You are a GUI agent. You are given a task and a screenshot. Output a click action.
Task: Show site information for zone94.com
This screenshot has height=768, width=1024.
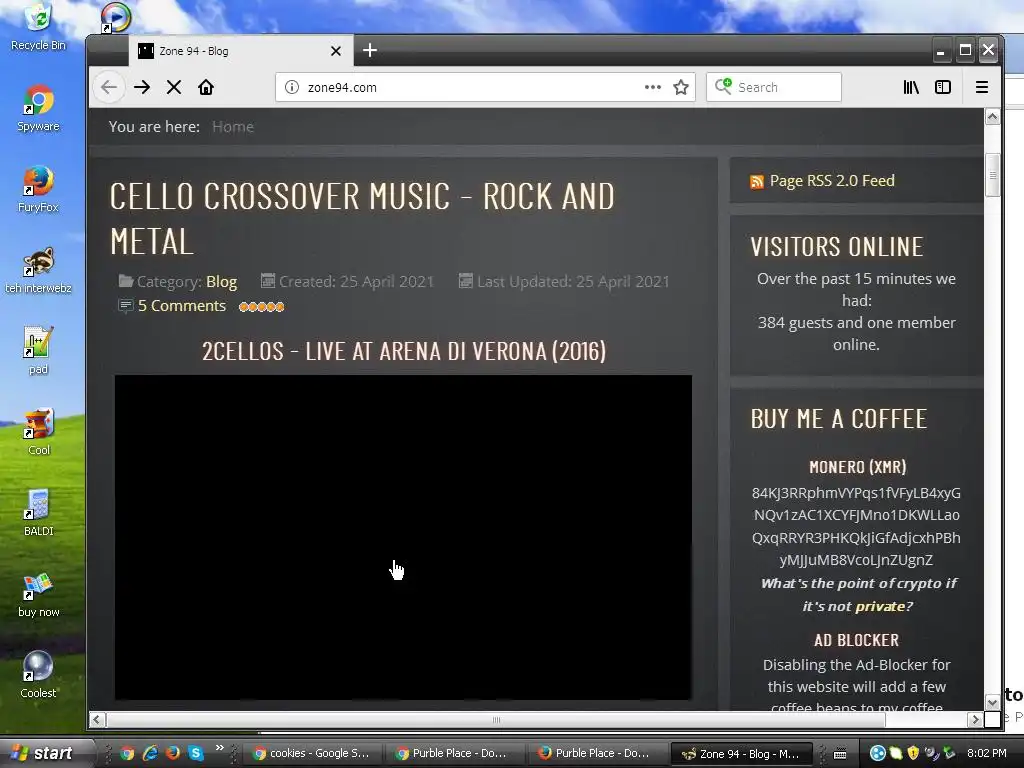coord(292,88)
